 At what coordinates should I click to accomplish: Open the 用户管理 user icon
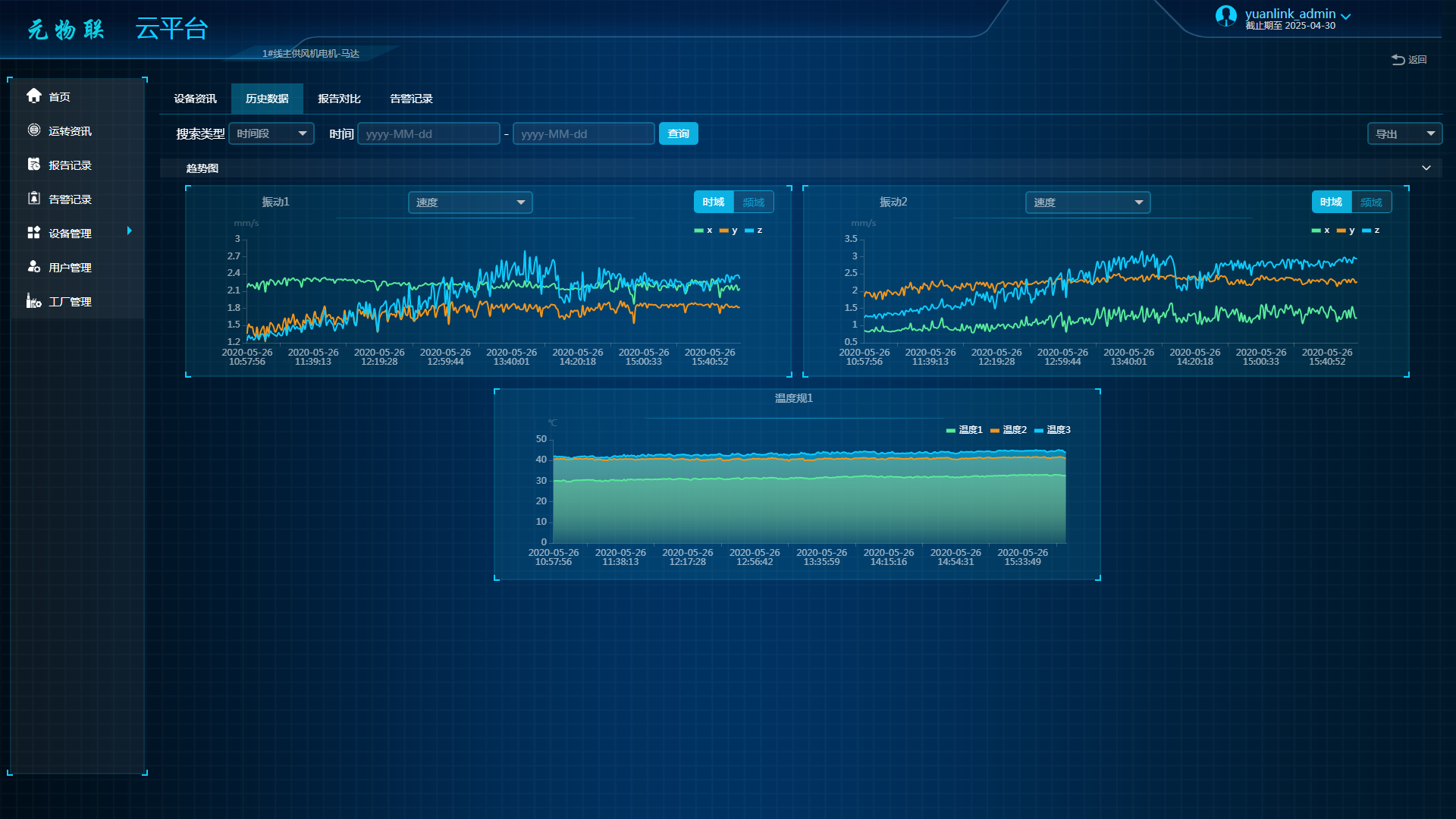click(x=33, y=266)
